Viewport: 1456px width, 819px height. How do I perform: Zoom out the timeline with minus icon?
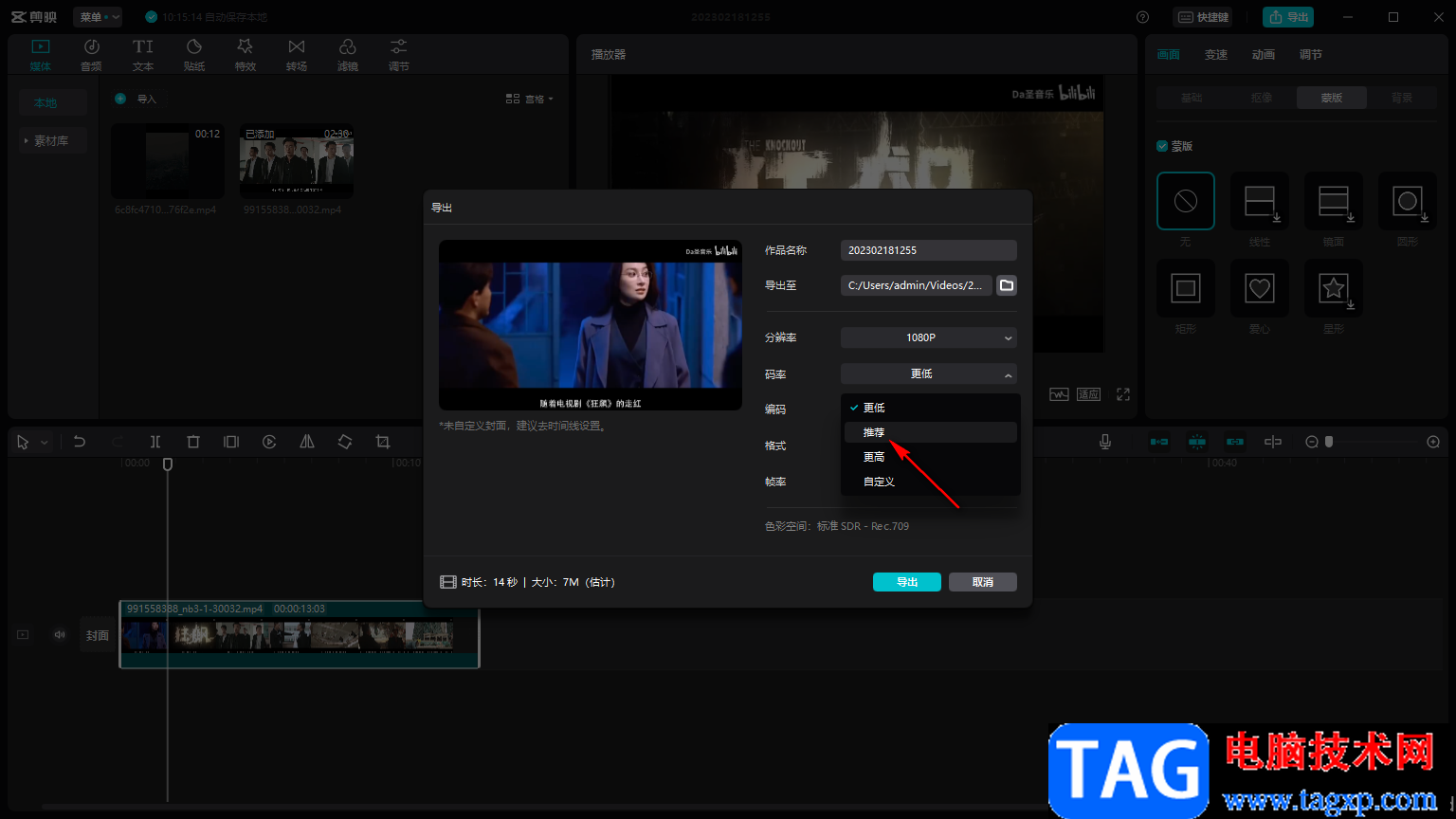point(1312,442)
